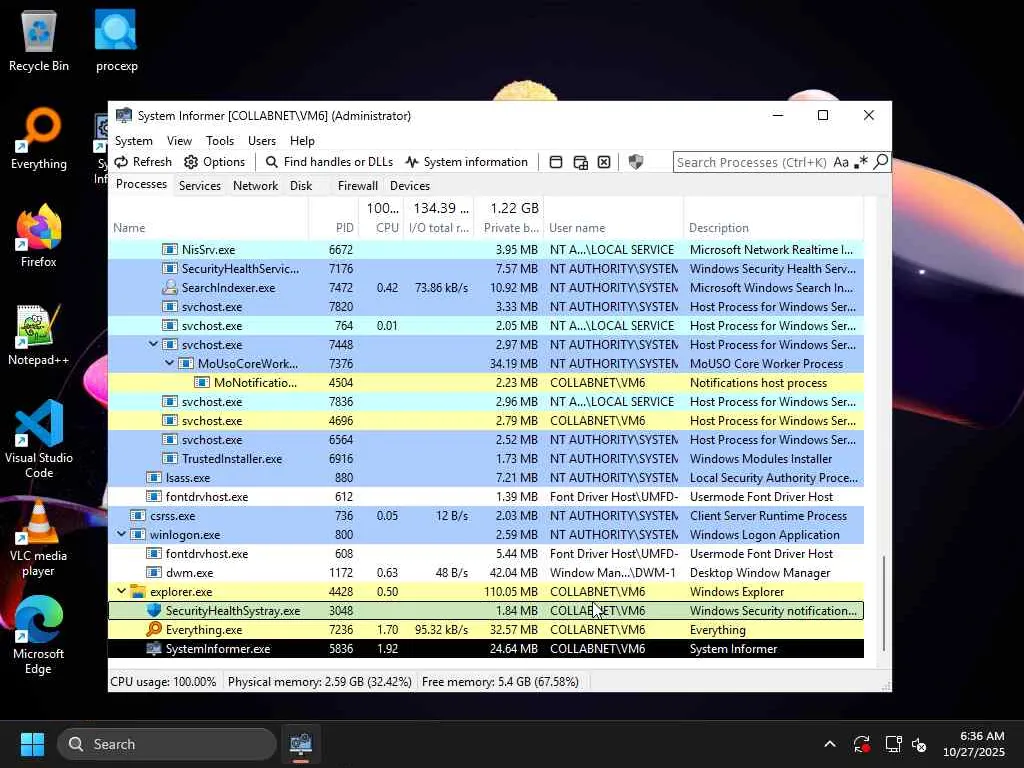Open Options from the toolbar
The height and width of the screenshot is (768, 1024).
pyautogui.click(x=214, y=162)
